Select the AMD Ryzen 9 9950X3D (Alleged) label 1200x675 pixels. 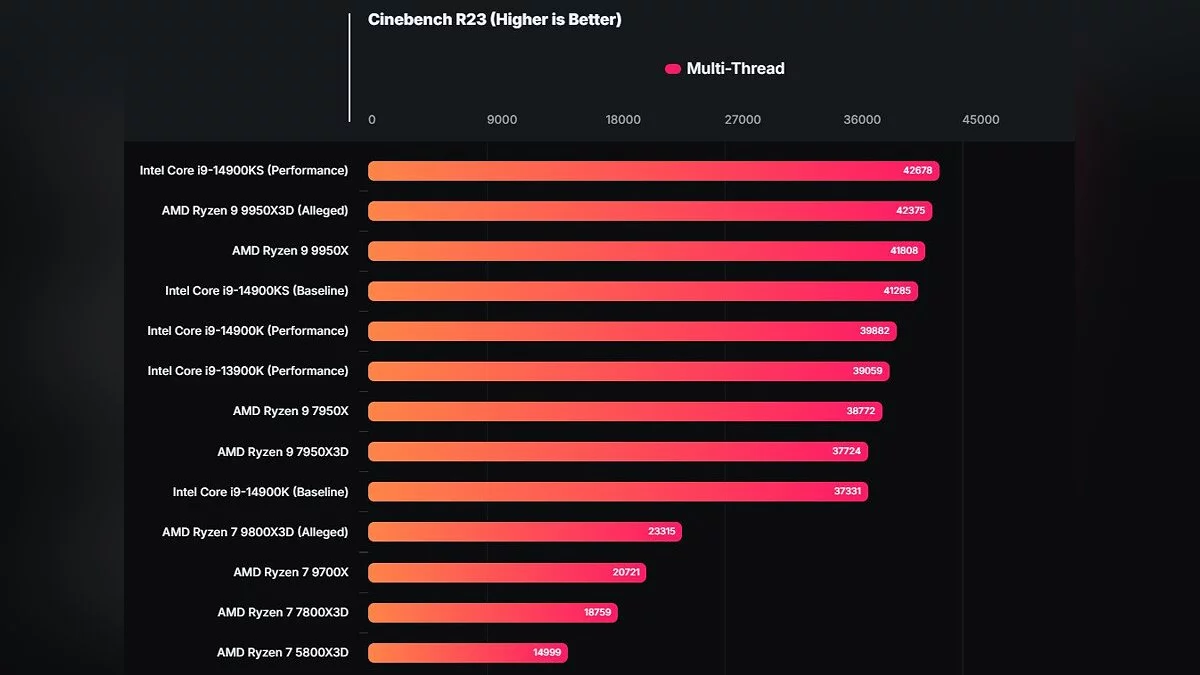pos(255,211)
